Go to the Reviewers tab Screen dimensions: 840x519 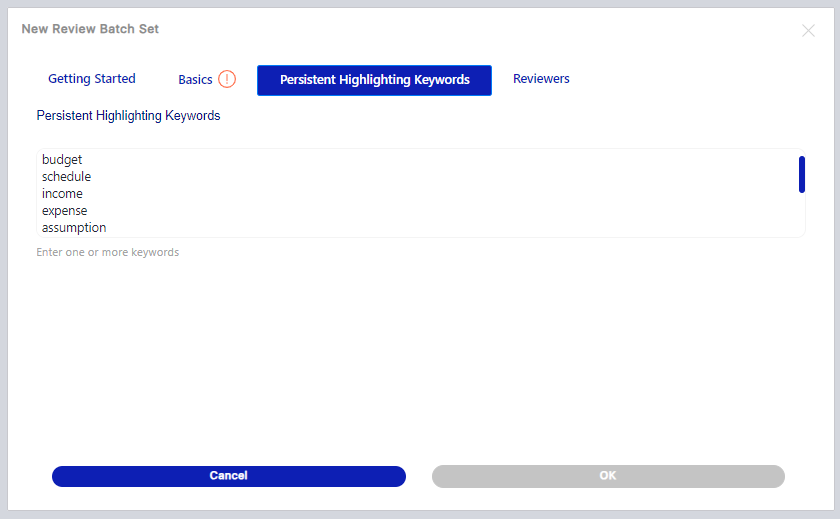click(x=541, y=79)
